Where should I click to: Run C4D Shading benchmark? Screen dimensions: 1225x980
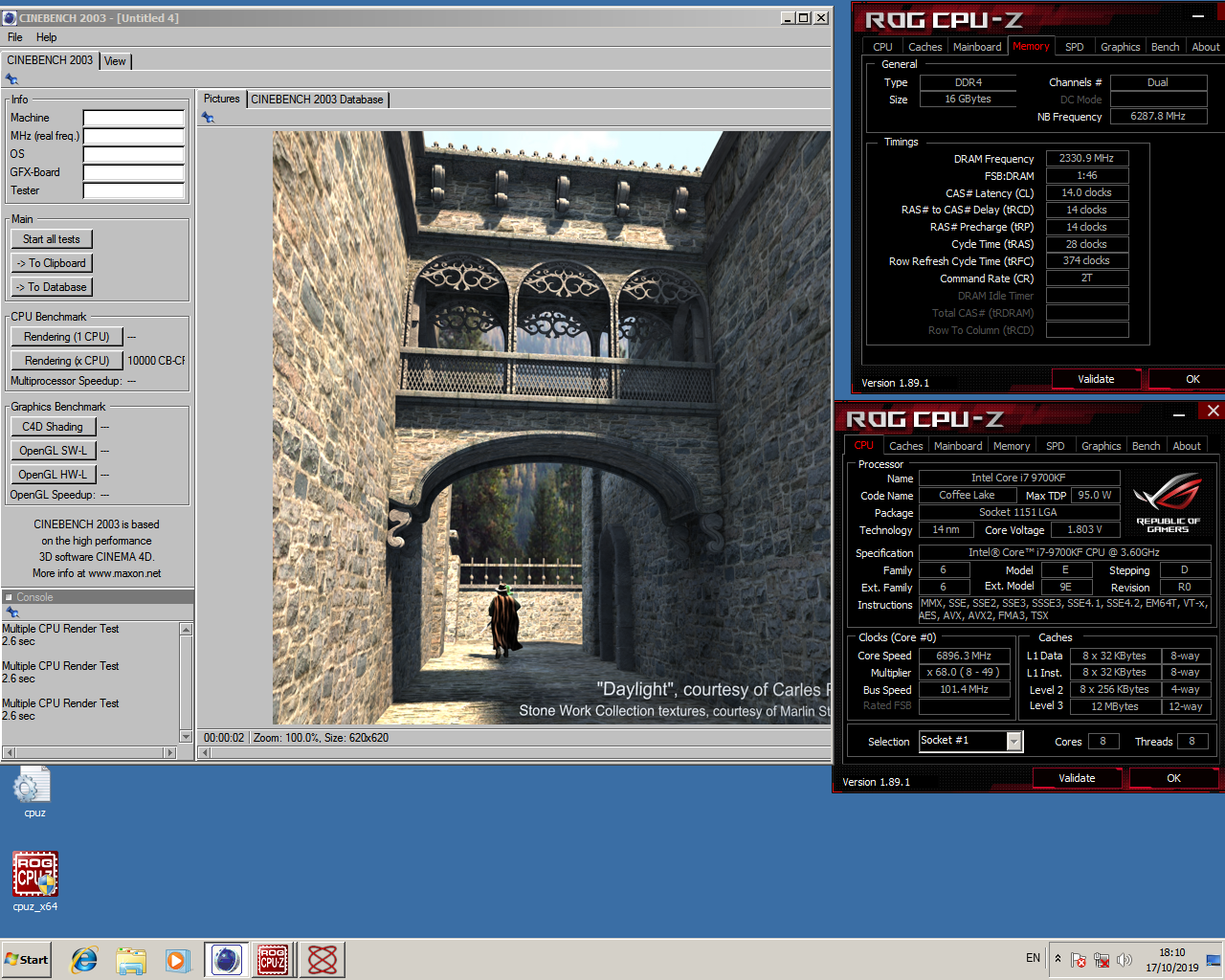[x=53, y=427]
